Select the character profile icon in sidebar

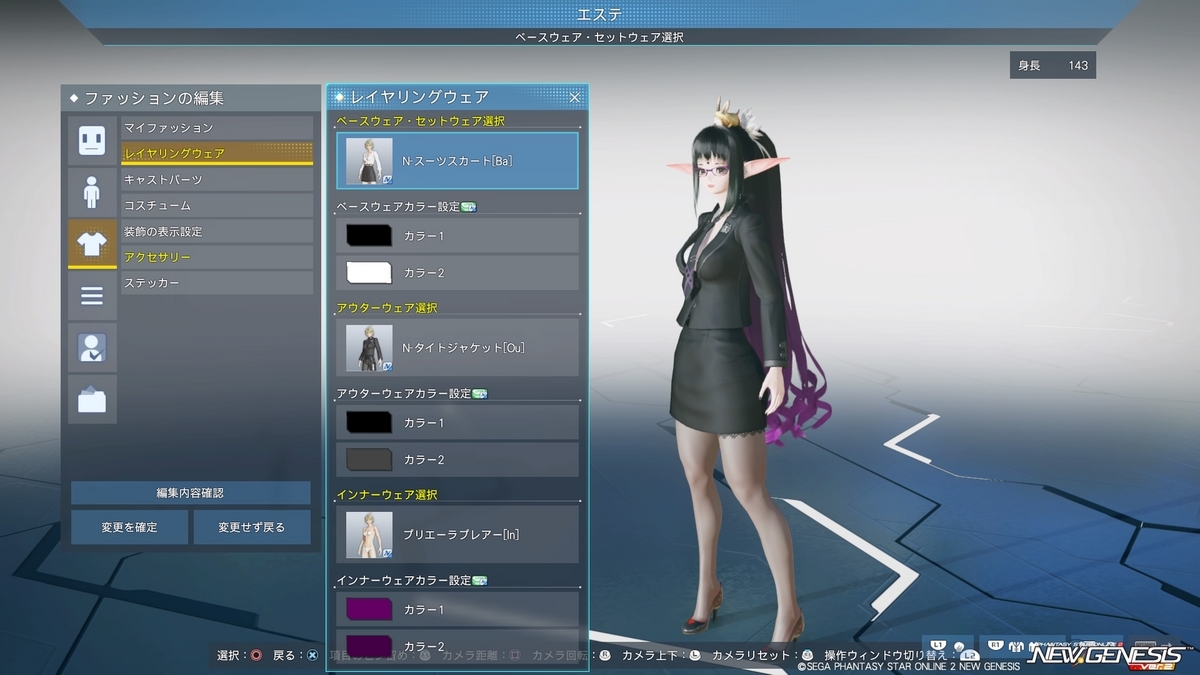coord(92,347)
